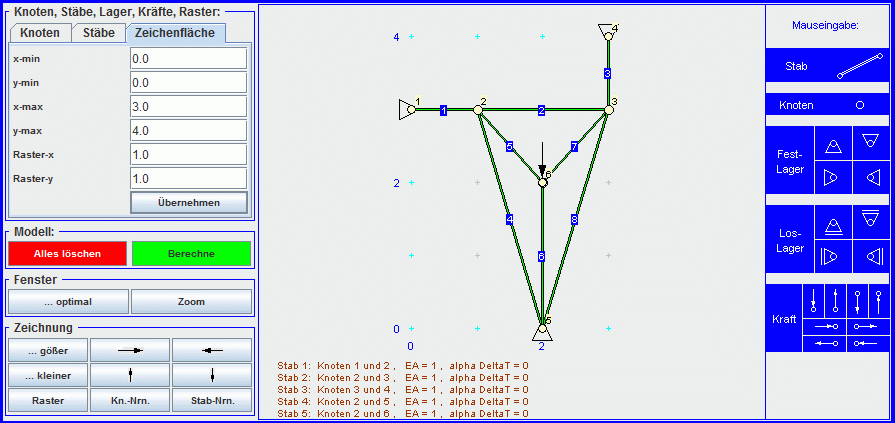Toggle member numbers with Stab-Nrn.
This screenshot has height=423, width=895.
(211, 402)
